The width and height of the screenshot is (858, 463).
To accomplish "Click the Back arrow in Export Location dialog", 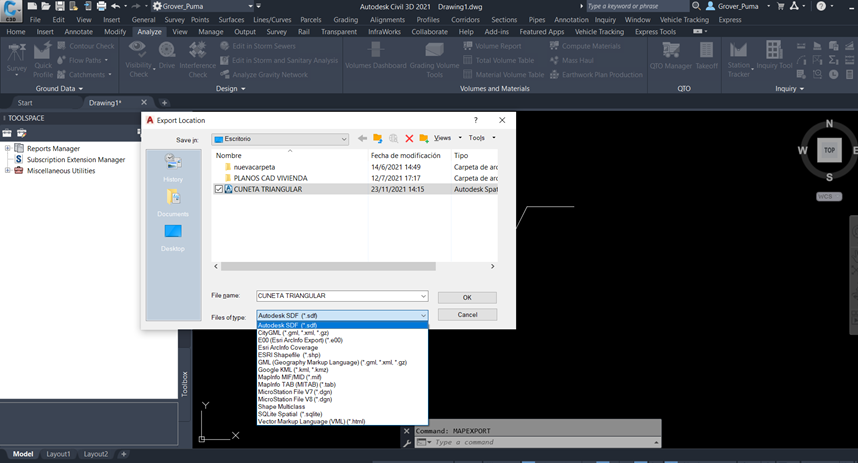I will pyautogui.click(x=362, y=138).
